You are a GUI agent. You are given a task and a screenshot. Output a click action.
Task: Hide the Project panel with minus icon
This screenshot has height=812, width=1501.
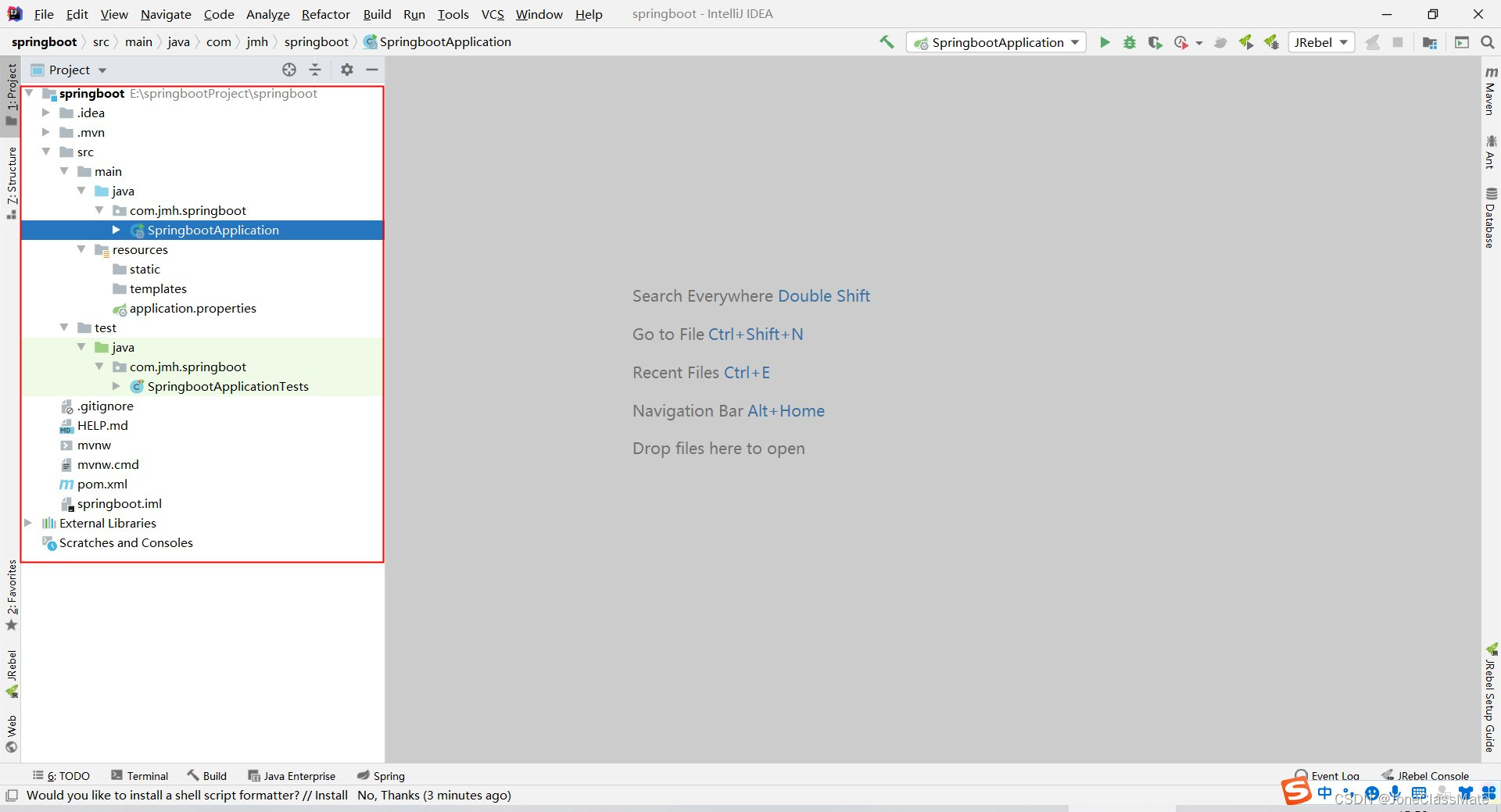pos(372,70)
